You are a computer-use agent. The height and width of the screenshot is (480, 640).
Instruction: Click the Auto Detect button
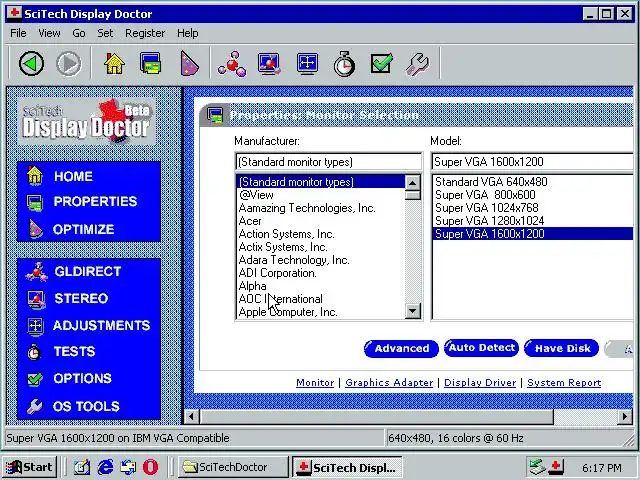coord(481,348)
